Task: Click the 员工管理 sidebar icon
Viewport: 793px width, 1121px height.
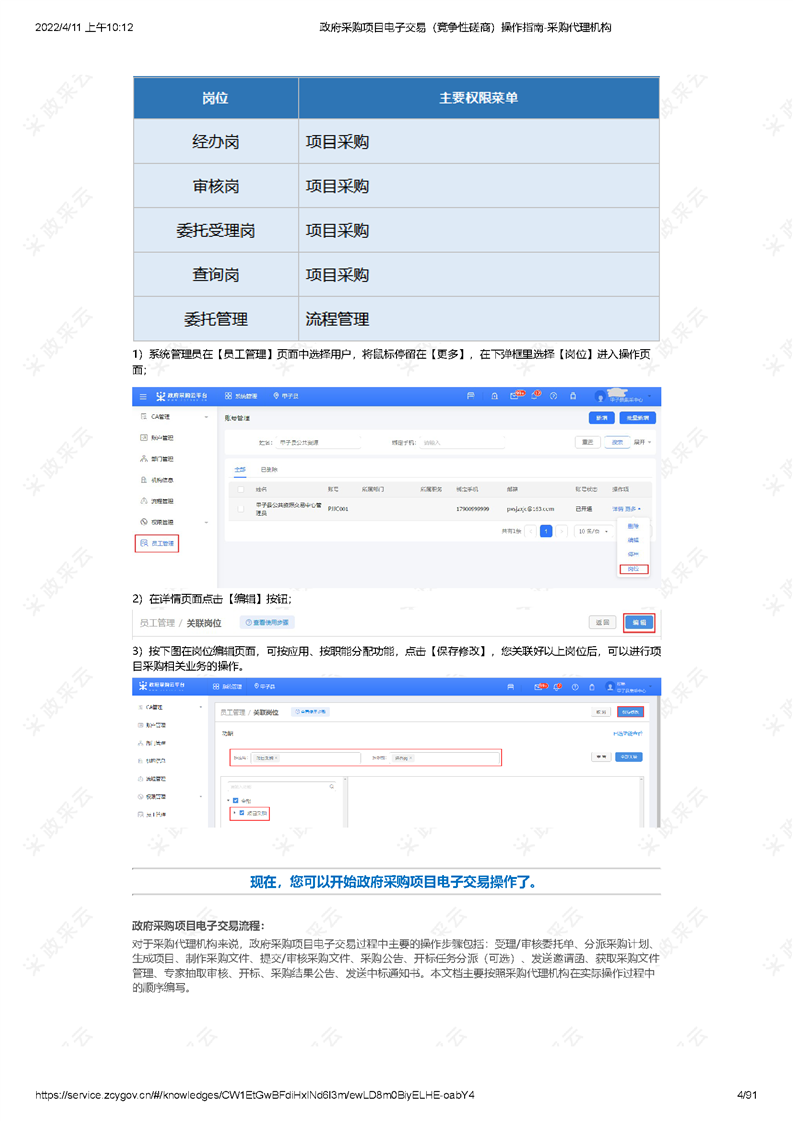Action: pyautogui.click(x=144, y=544)
